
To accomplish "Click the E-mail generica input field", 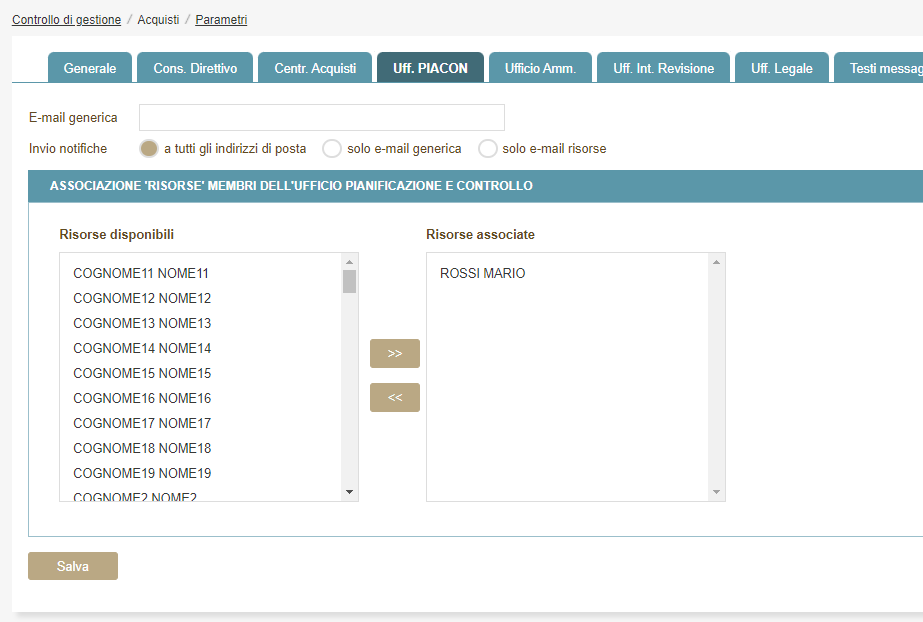I will 321,118.
